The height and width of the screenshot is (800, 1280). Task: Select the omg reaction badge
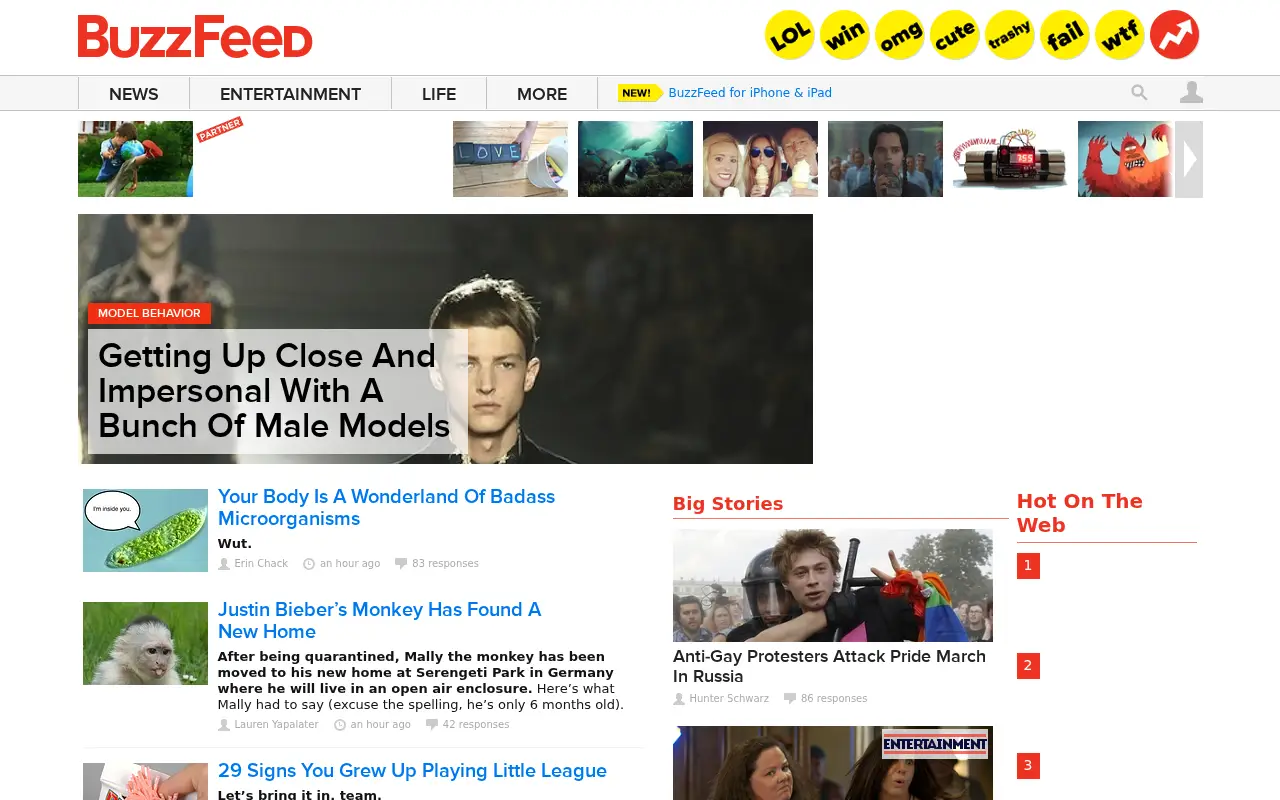click(900, 35)
